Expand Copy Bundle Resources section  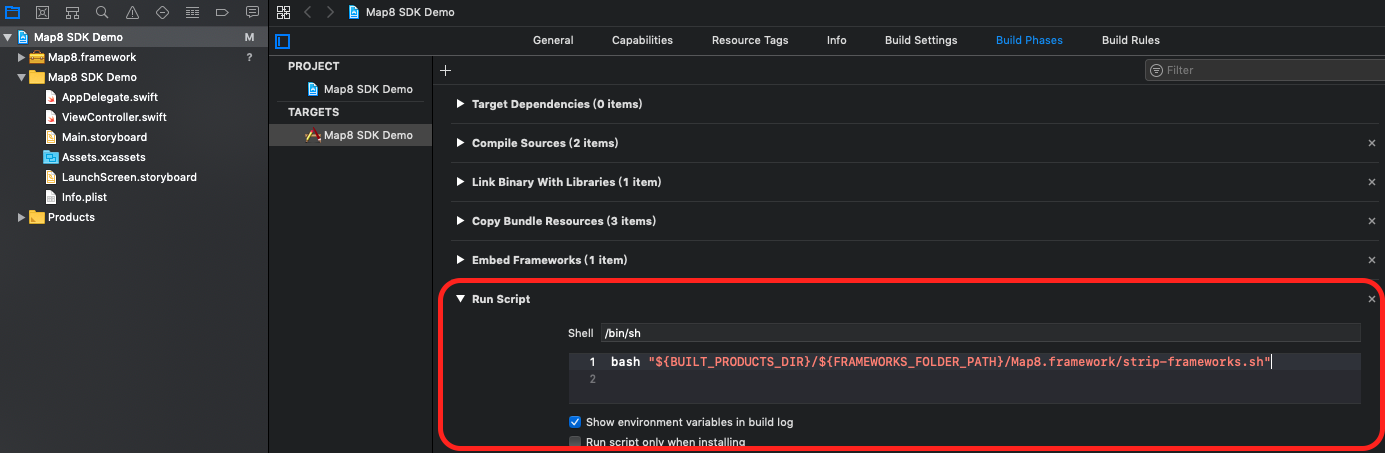[461, 221]
